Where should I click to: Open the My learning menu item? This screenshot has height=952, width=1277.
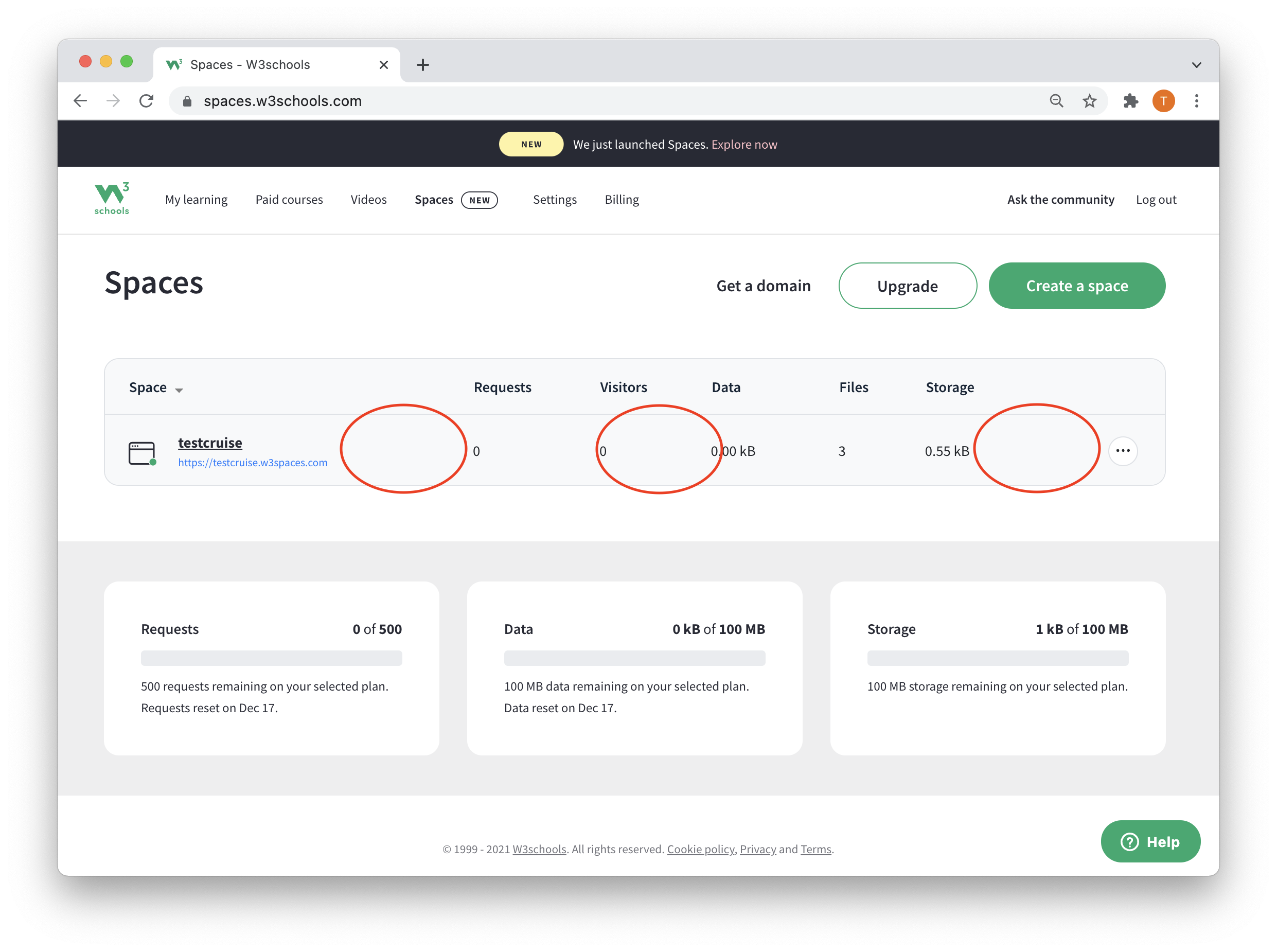(196, 199)
